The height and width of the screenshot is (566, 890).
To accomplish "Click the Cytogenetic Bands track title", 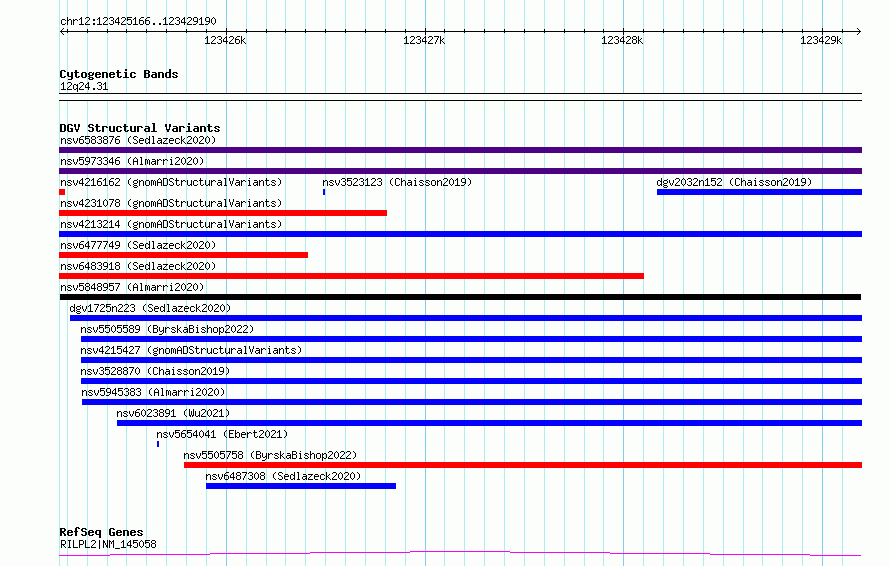I will point(119,74).
